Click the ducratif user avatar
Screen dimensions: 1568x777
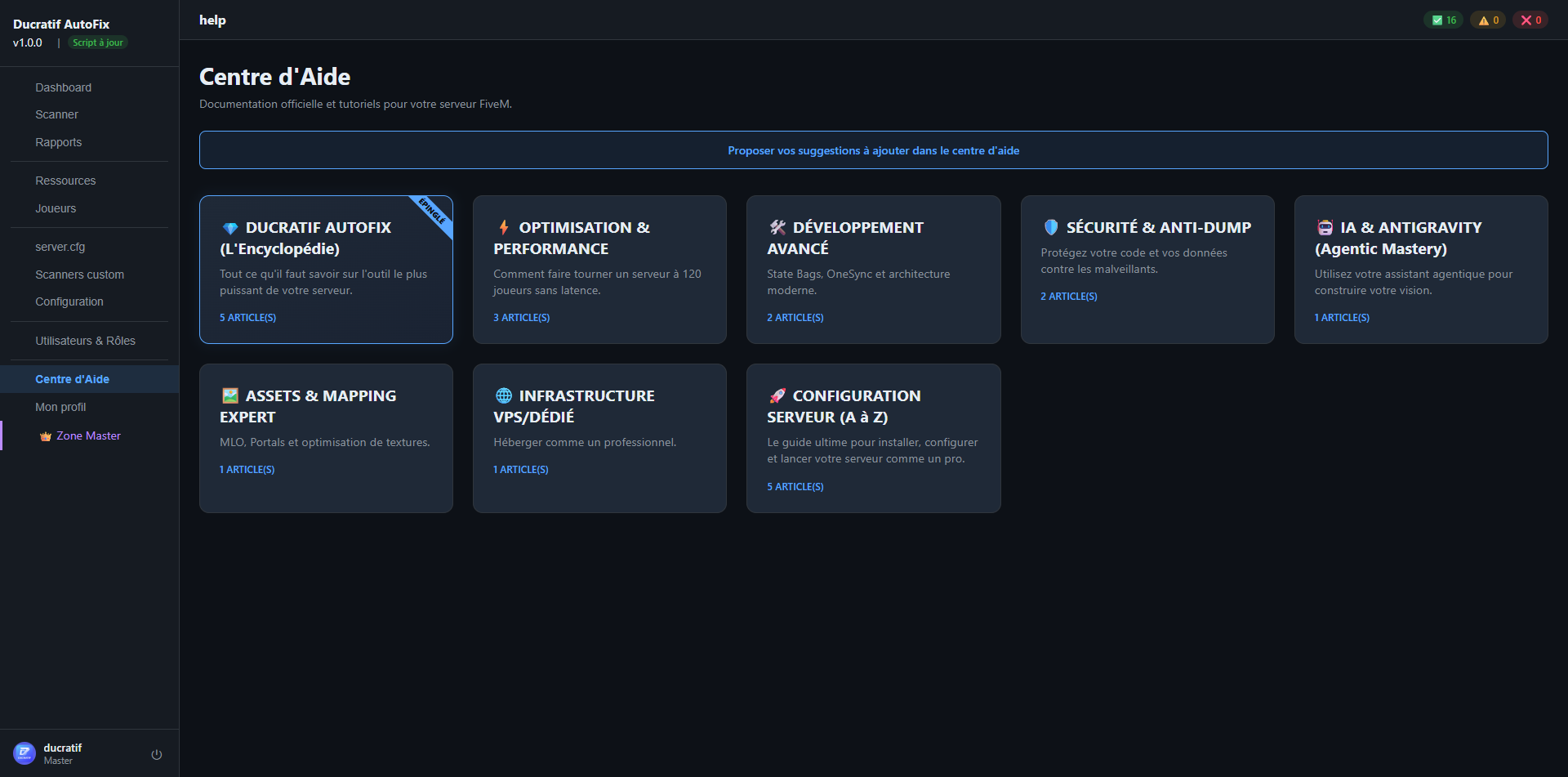(x=24, y=753)
